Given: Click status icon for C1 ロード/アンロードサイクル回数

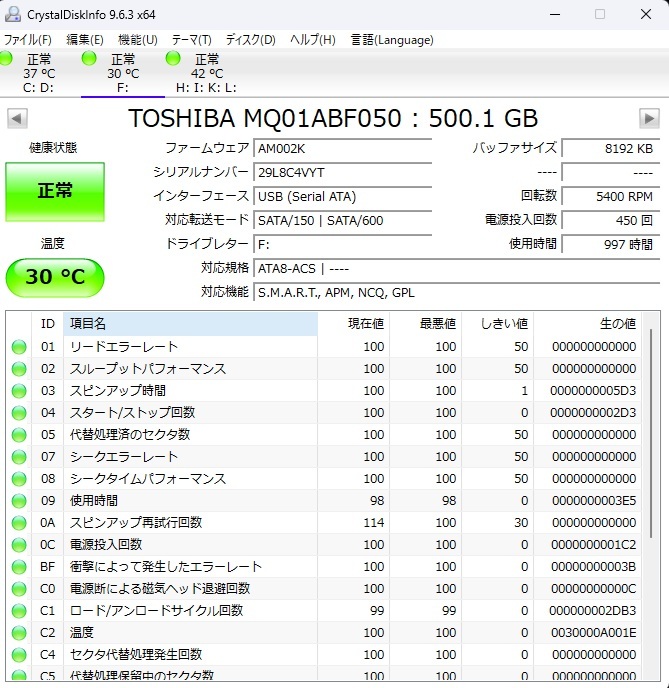Looking at the screenshot, I should pos(19,611).
